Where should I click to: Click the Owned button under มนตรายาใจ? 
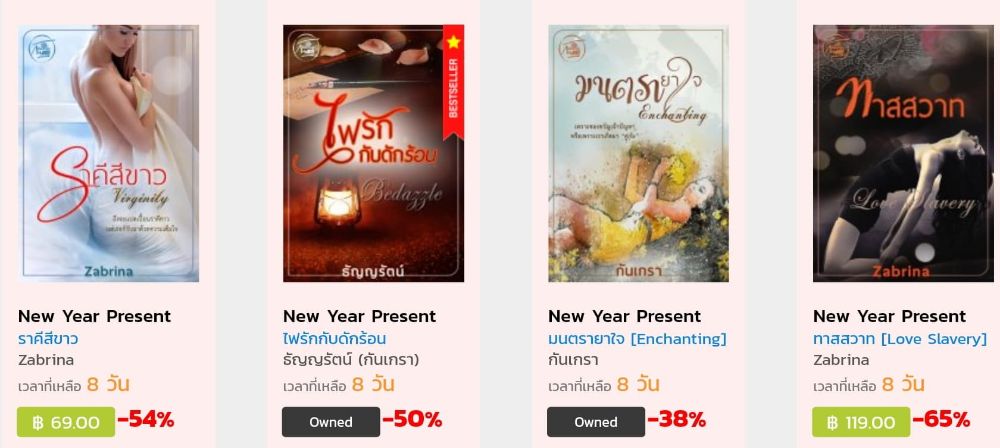[x=596, y=422]
